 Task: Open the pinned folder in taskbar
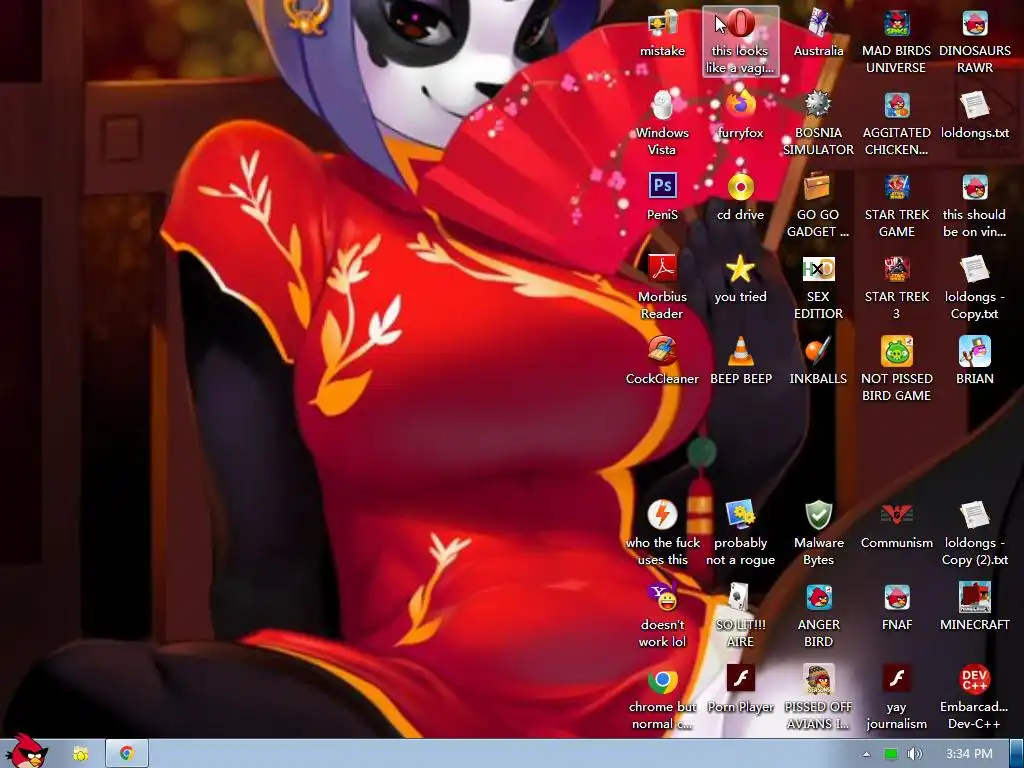coord(81,754)
